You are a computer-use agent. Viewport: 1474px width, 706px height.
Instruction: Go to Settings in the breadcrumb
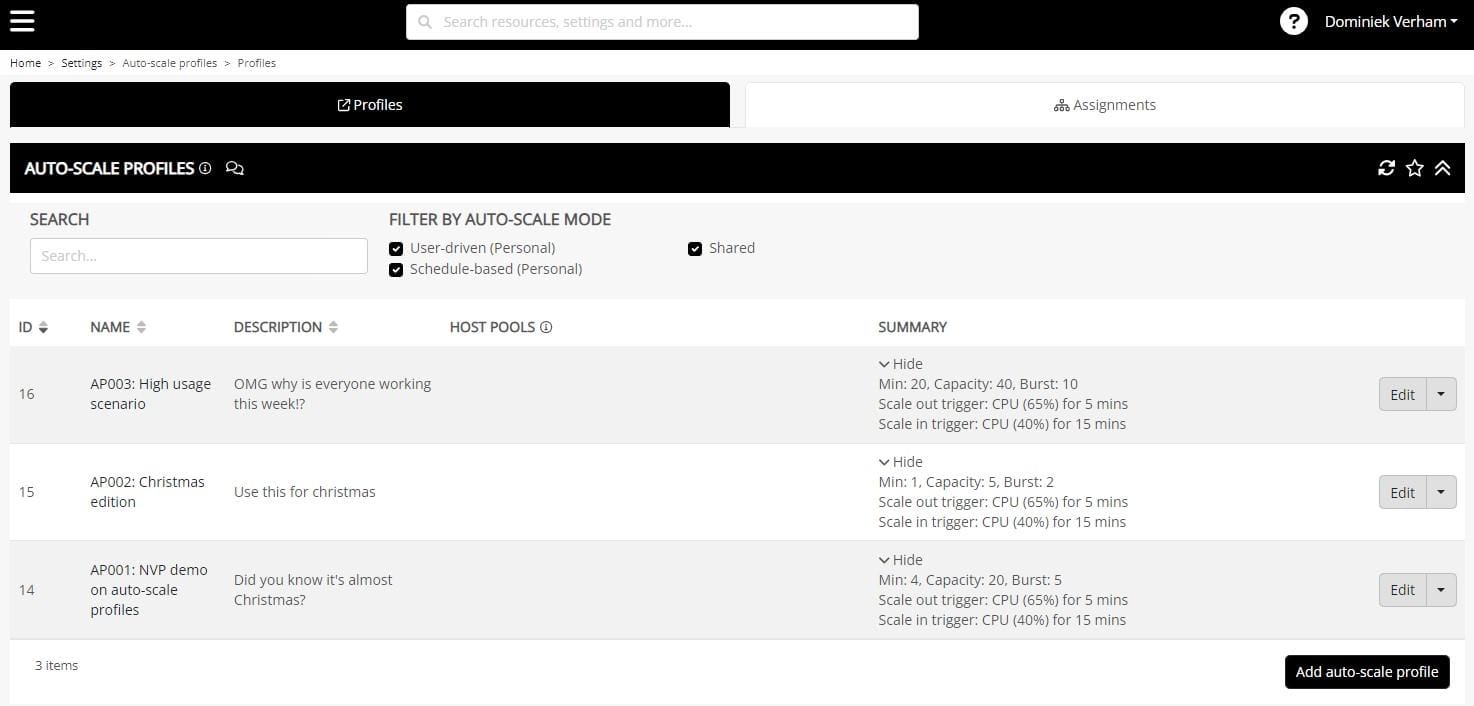pyautogui.click(x=81, y=63)
